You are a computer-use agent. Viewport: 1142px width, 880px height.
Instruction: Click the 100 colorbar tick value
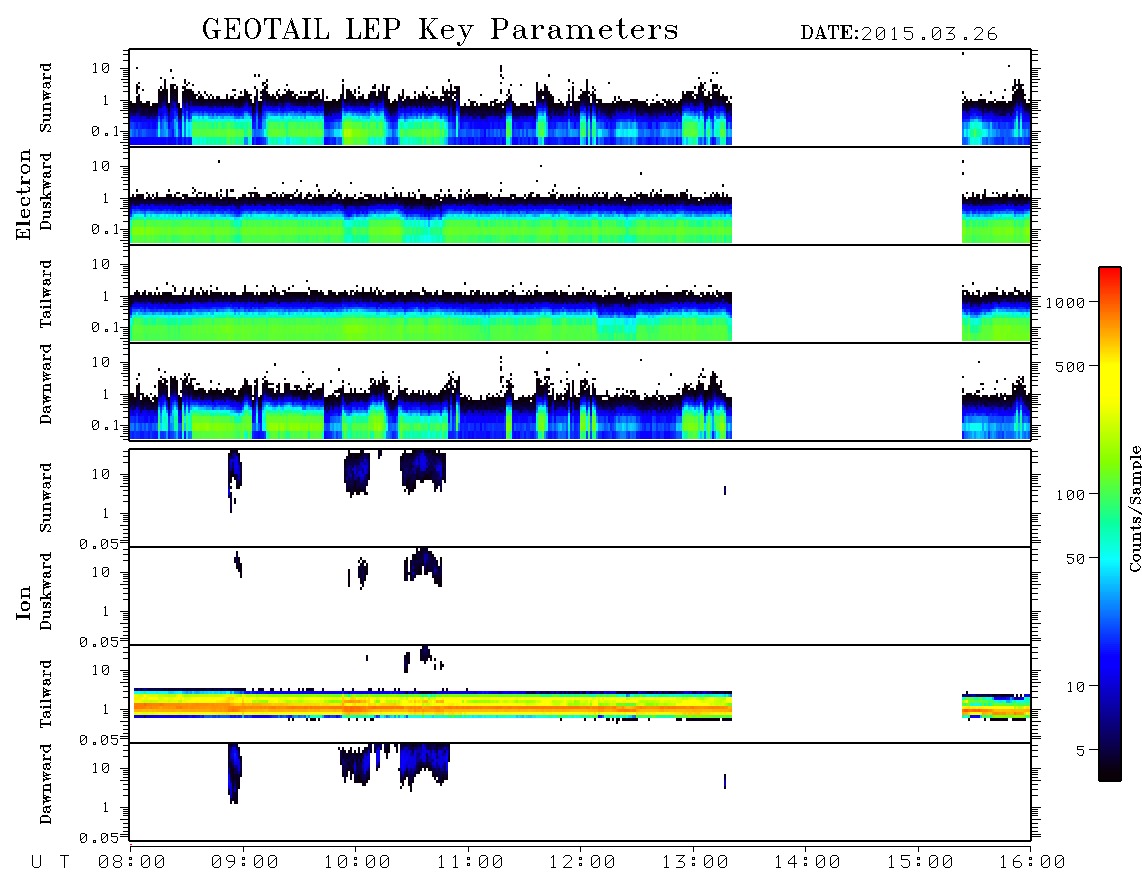pyautogui.click(x=1071, y=495)
